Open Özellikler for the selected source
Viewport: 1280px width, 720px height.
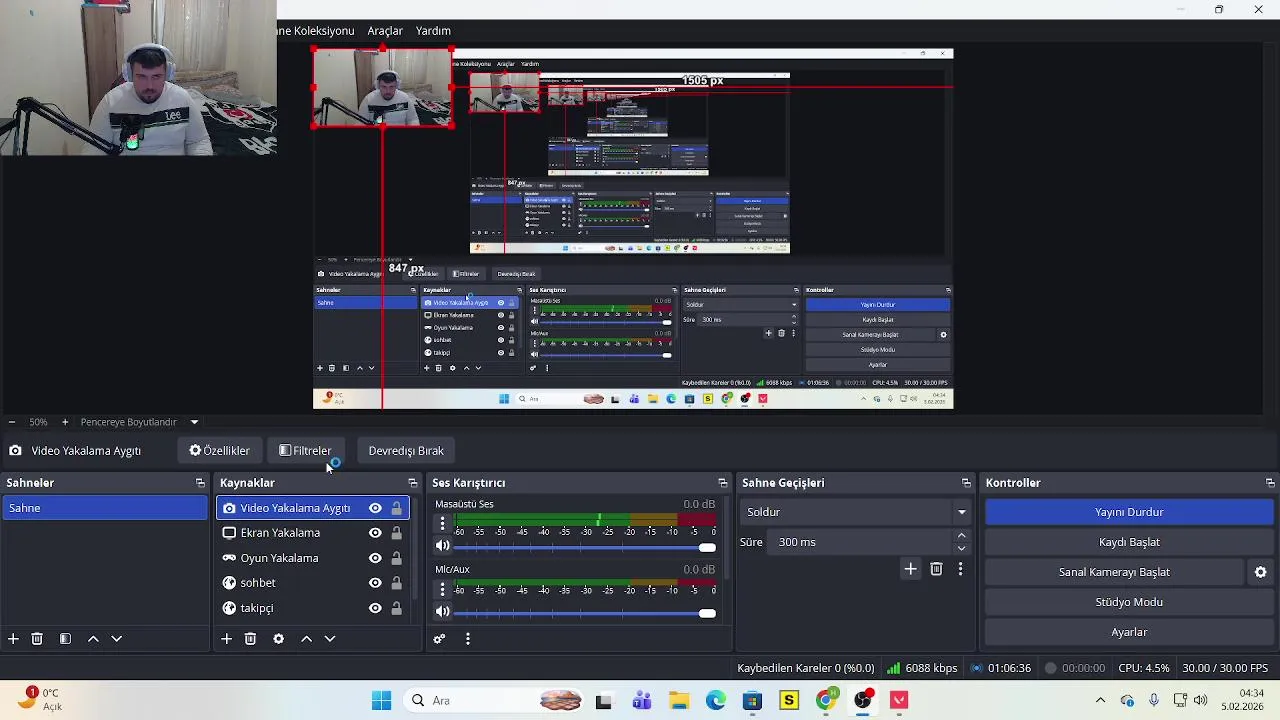point(220,451)
